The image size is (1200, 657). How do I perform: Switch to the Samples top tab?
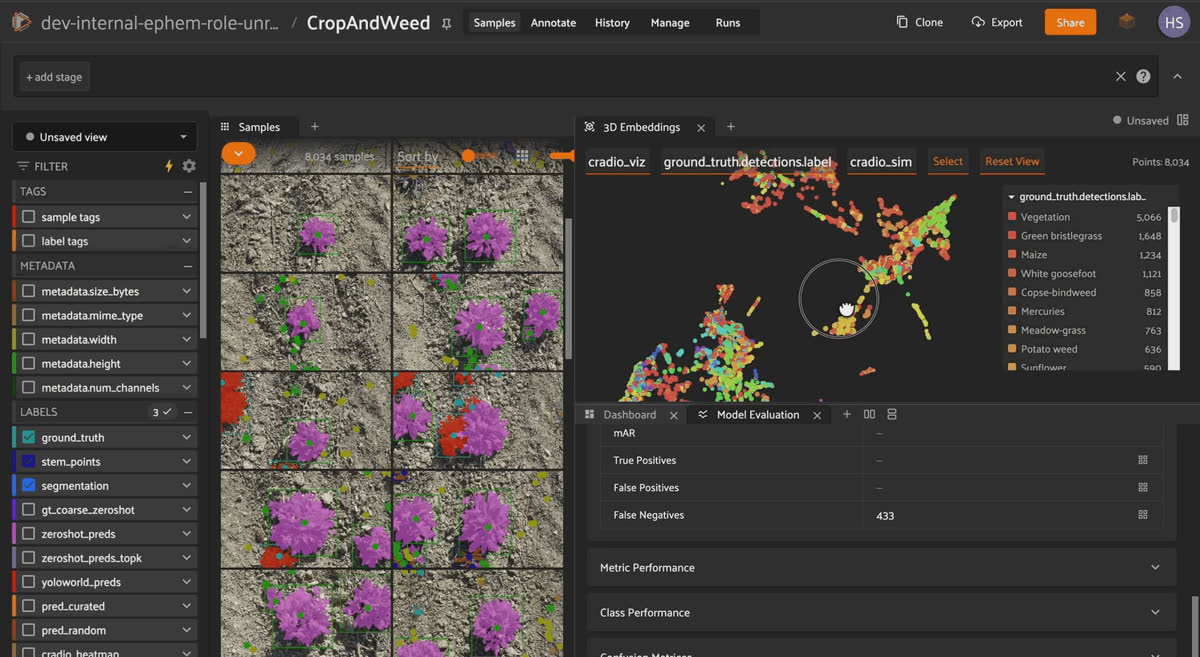click(x=494, y=22)
